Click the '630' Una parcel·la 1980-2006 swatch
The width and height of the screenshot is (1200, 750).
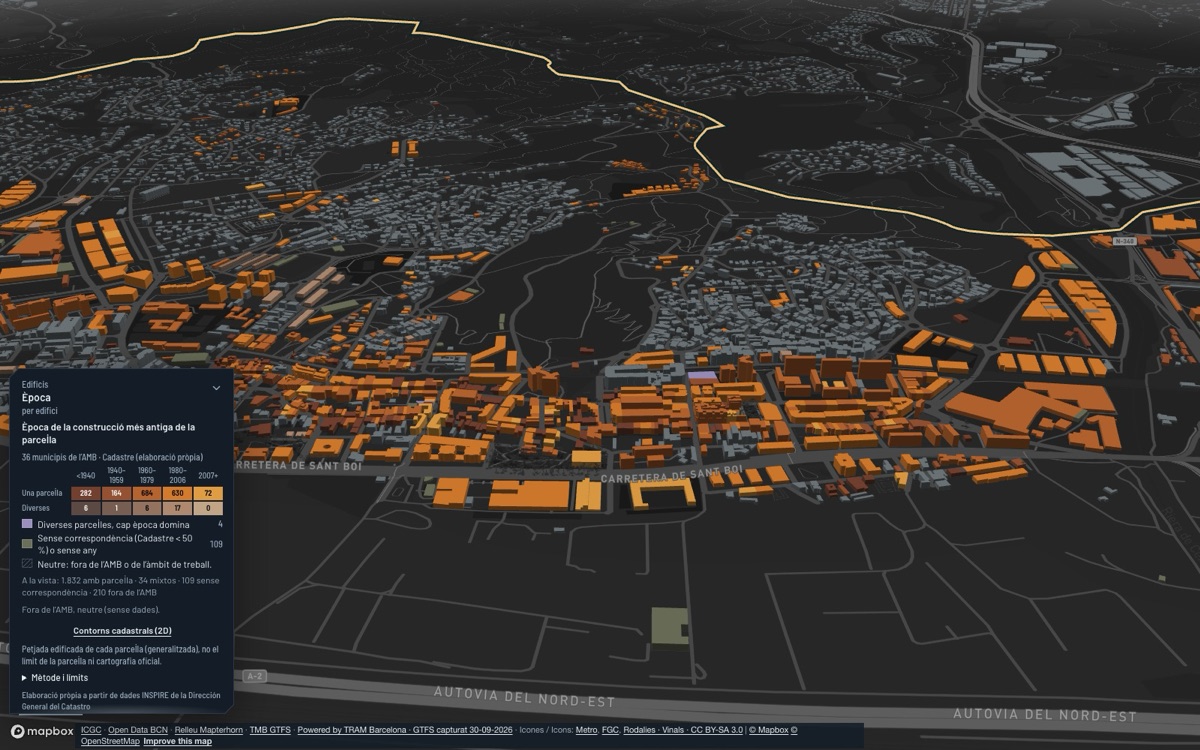tap(177, 493)
